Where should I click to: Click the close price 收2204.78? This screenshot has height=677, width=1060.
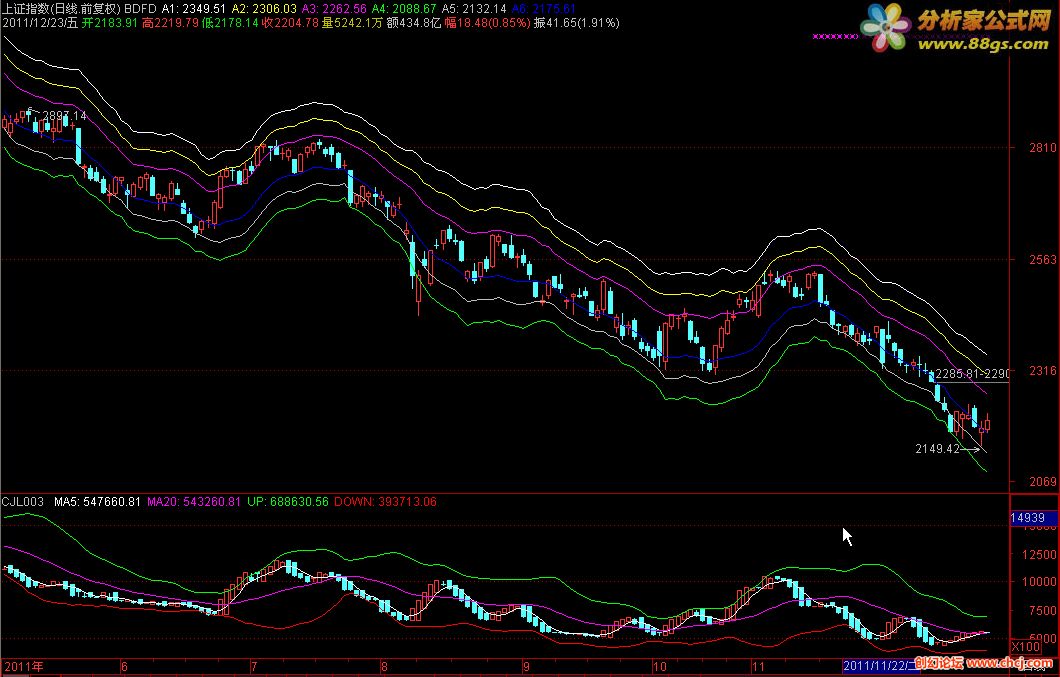tap(290, 23)
